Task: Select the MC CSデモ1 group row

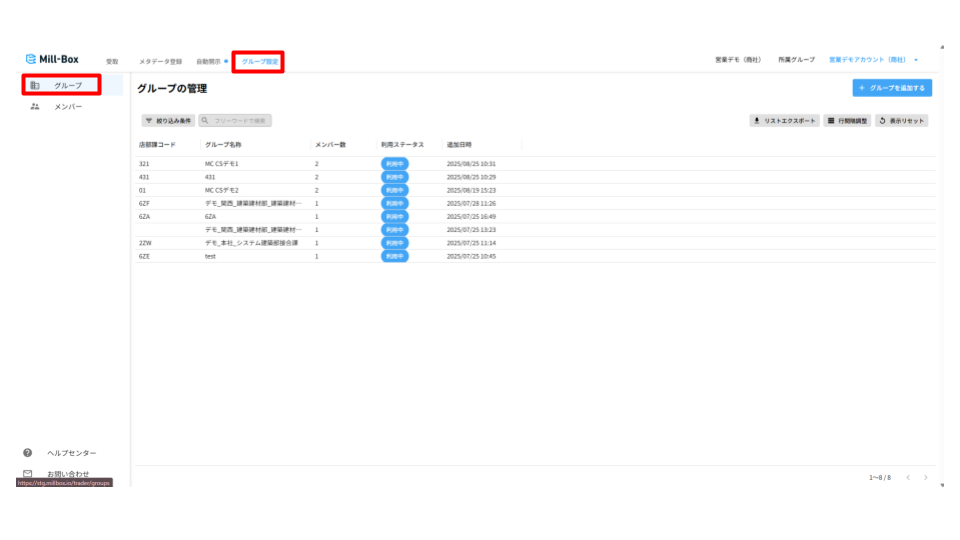Action: (222, 163)
